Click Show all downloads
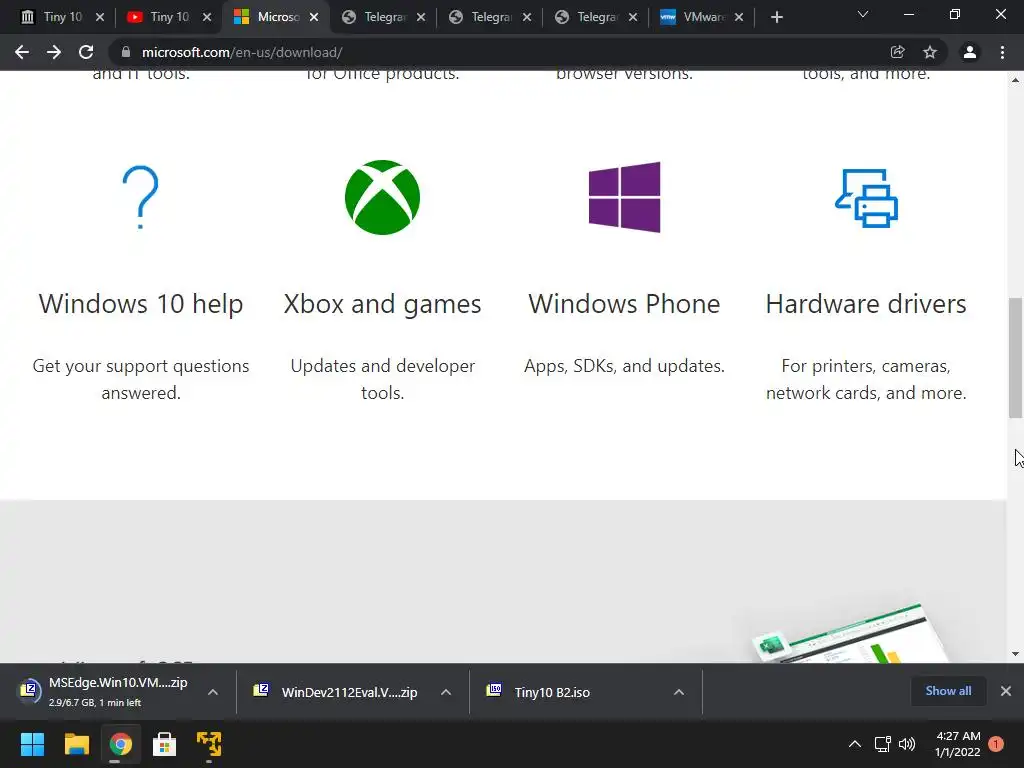The image size is (1024, 768). click(x=948, y=691)
